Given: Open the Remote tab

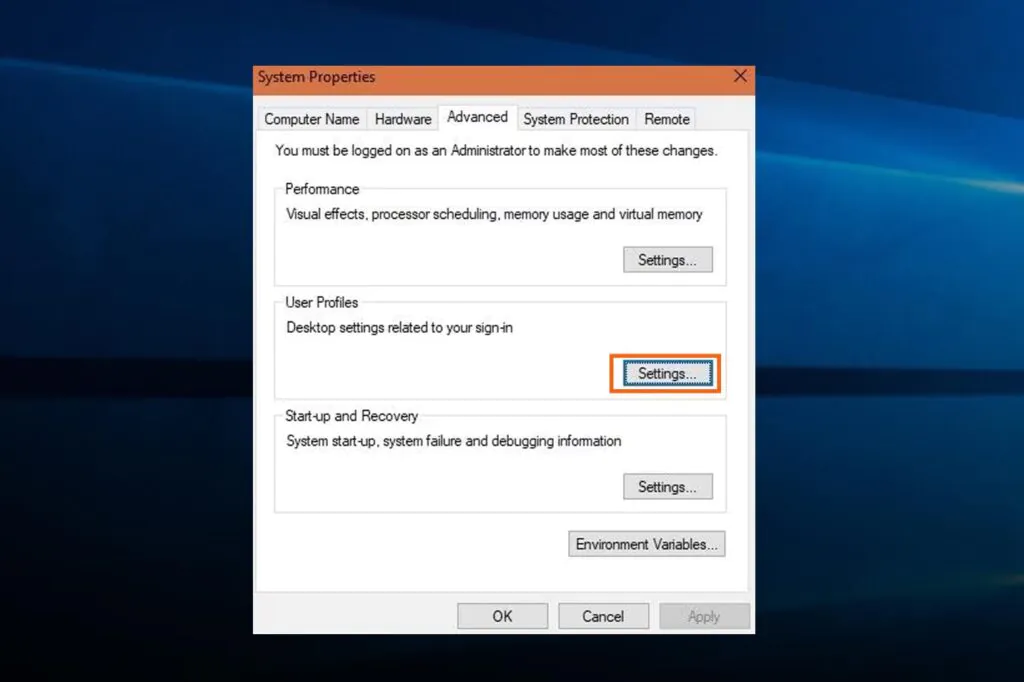Looking at the screenshot, I should pos(667,119).
